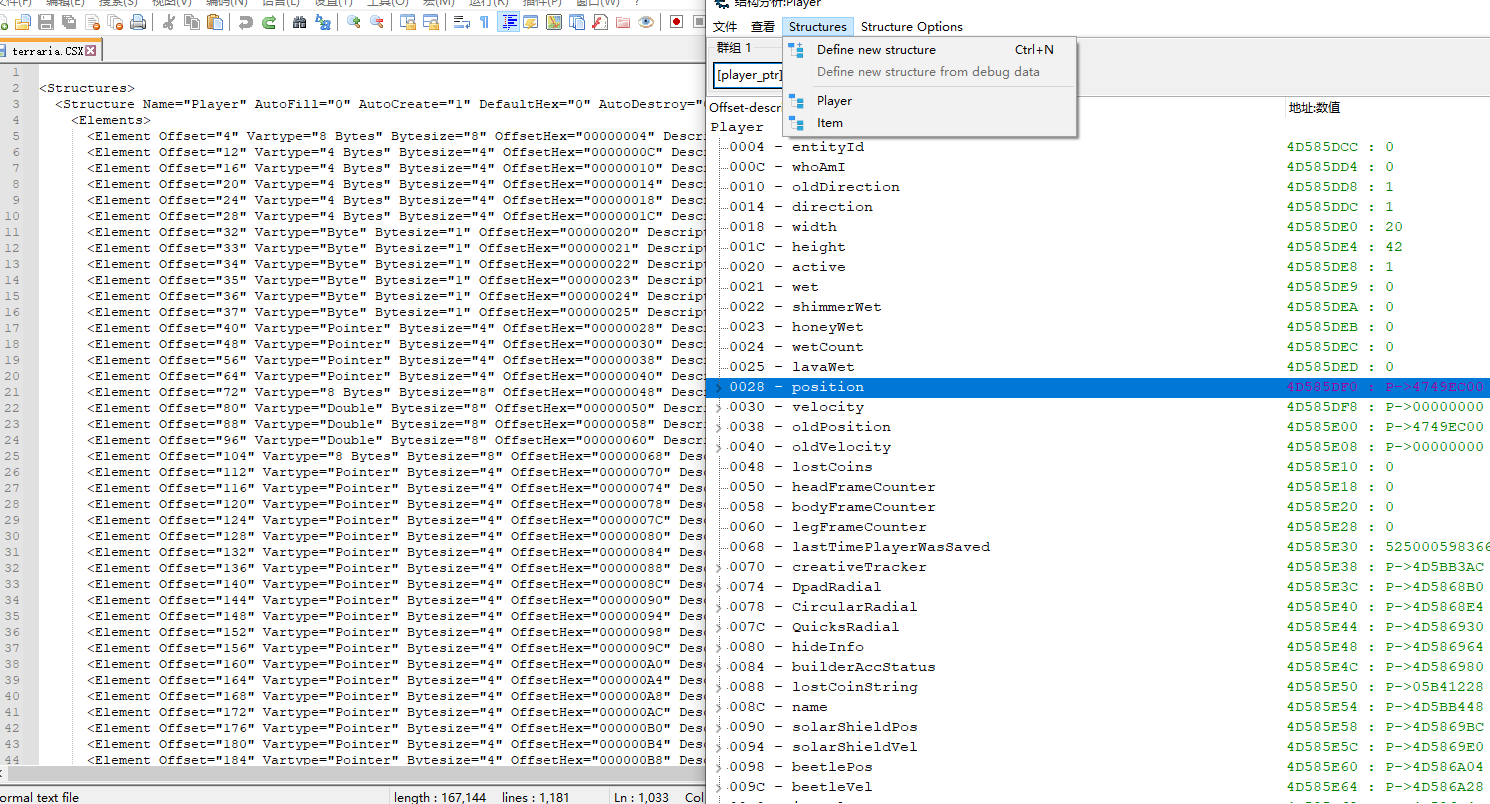1490x804 pixels.
Task: Toggle show all characters with the pilcrow icon
Action: (484, 22)
